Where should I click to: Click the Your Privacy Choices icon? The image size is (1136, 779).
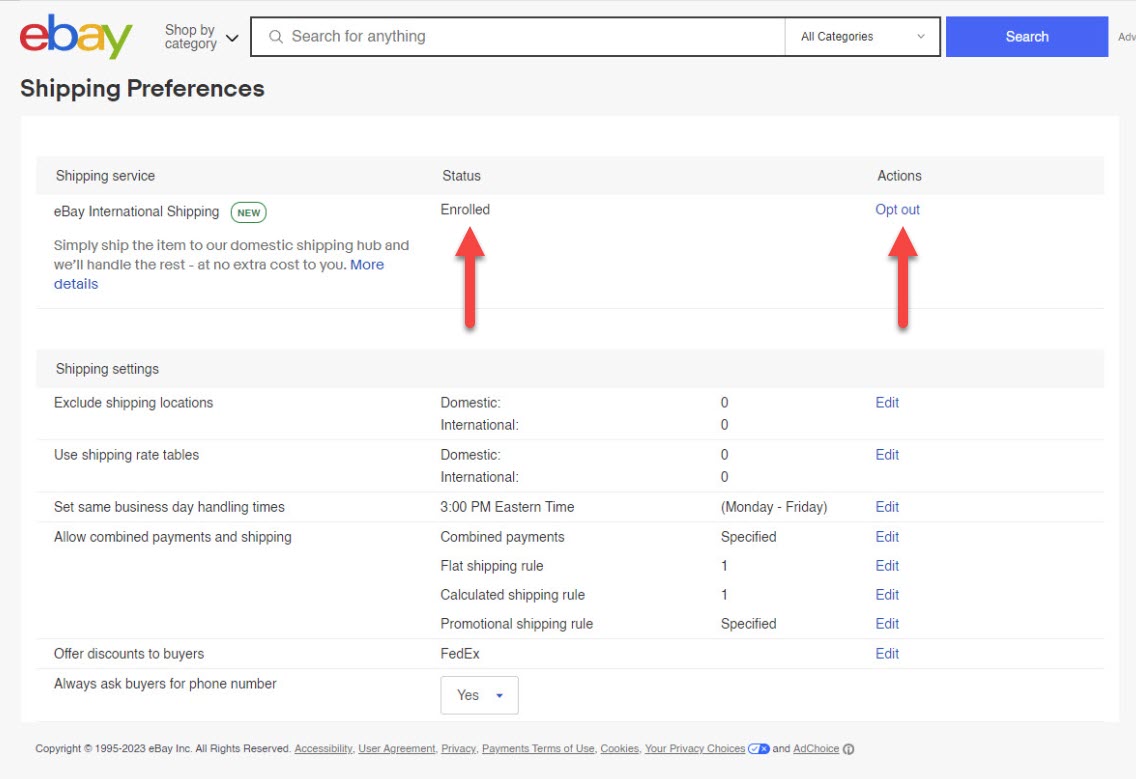tap(757, 748)
